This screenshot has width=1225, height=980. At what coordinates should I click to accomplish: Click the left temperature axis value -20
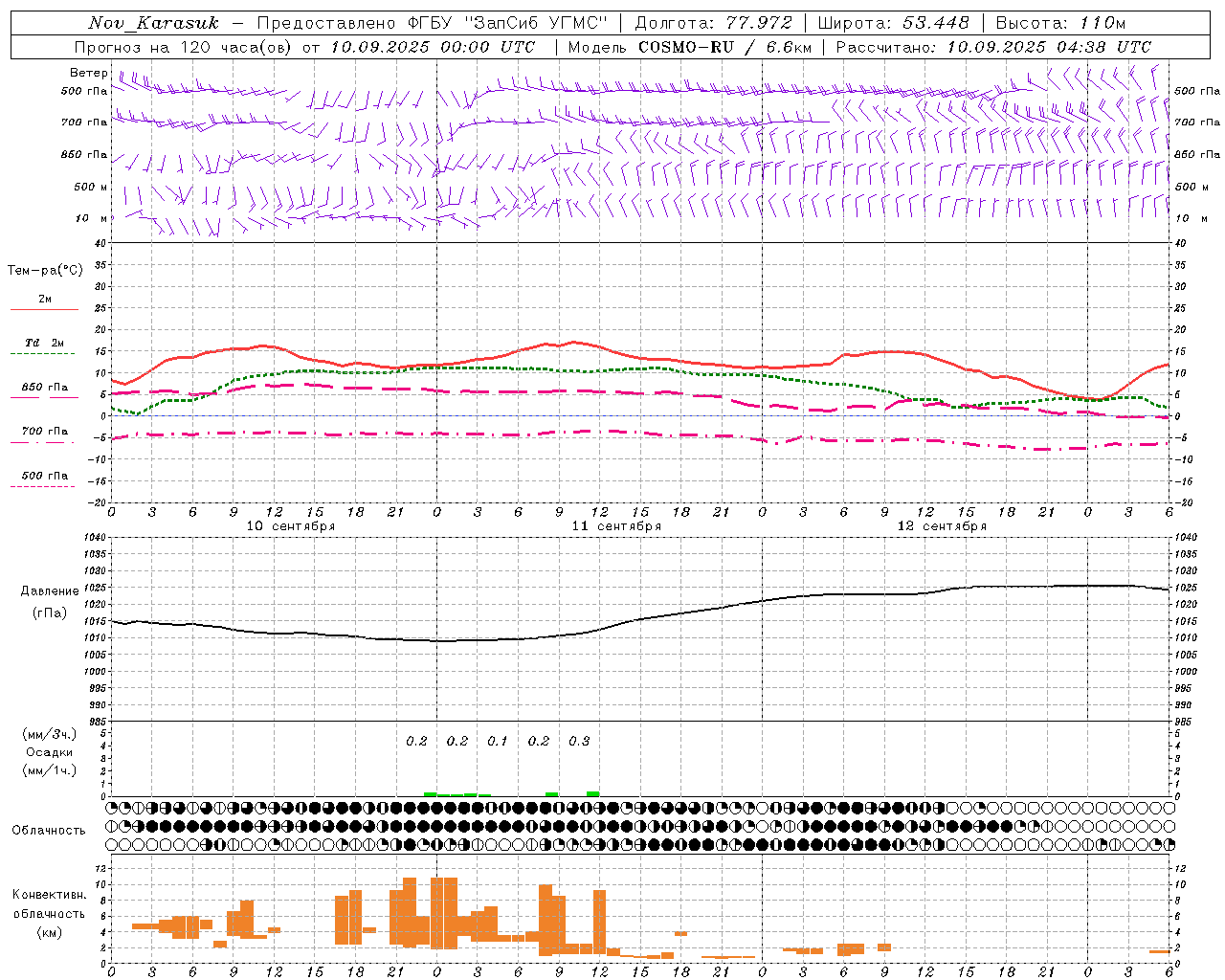click(x=99, y=502)
